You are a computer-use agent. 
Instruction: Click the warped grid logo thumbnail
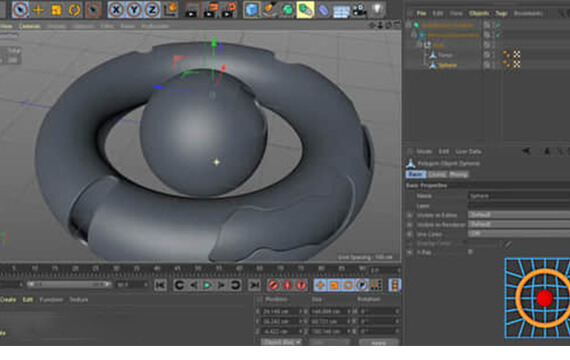537,298
